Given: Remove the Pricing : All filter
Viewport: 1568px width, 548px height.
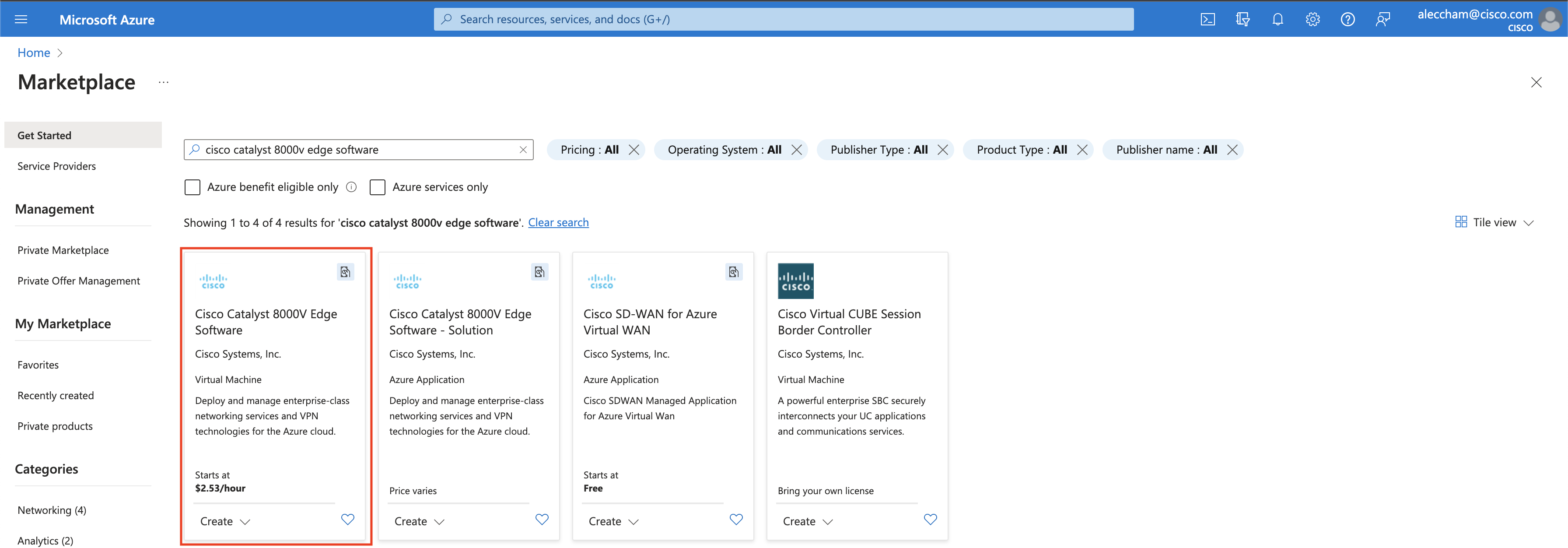Looking at the screenshot, I should coord(633,150).
